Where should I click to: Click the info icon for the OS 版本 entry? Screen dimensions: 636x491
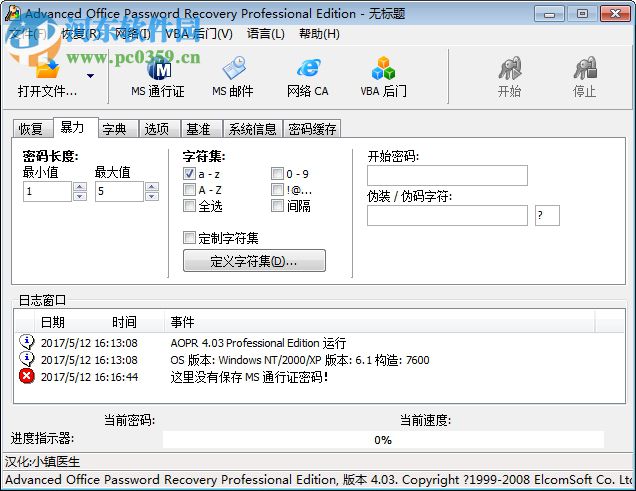pos(27,359)
